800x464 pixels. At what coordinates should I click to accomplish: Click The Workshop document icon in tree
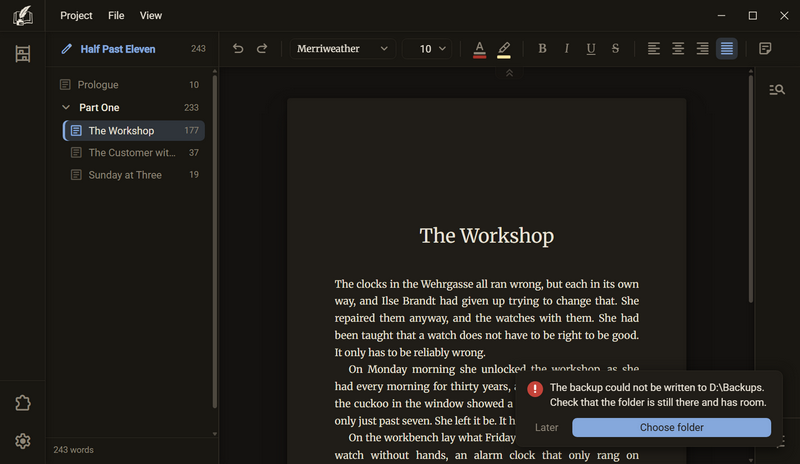76,131
